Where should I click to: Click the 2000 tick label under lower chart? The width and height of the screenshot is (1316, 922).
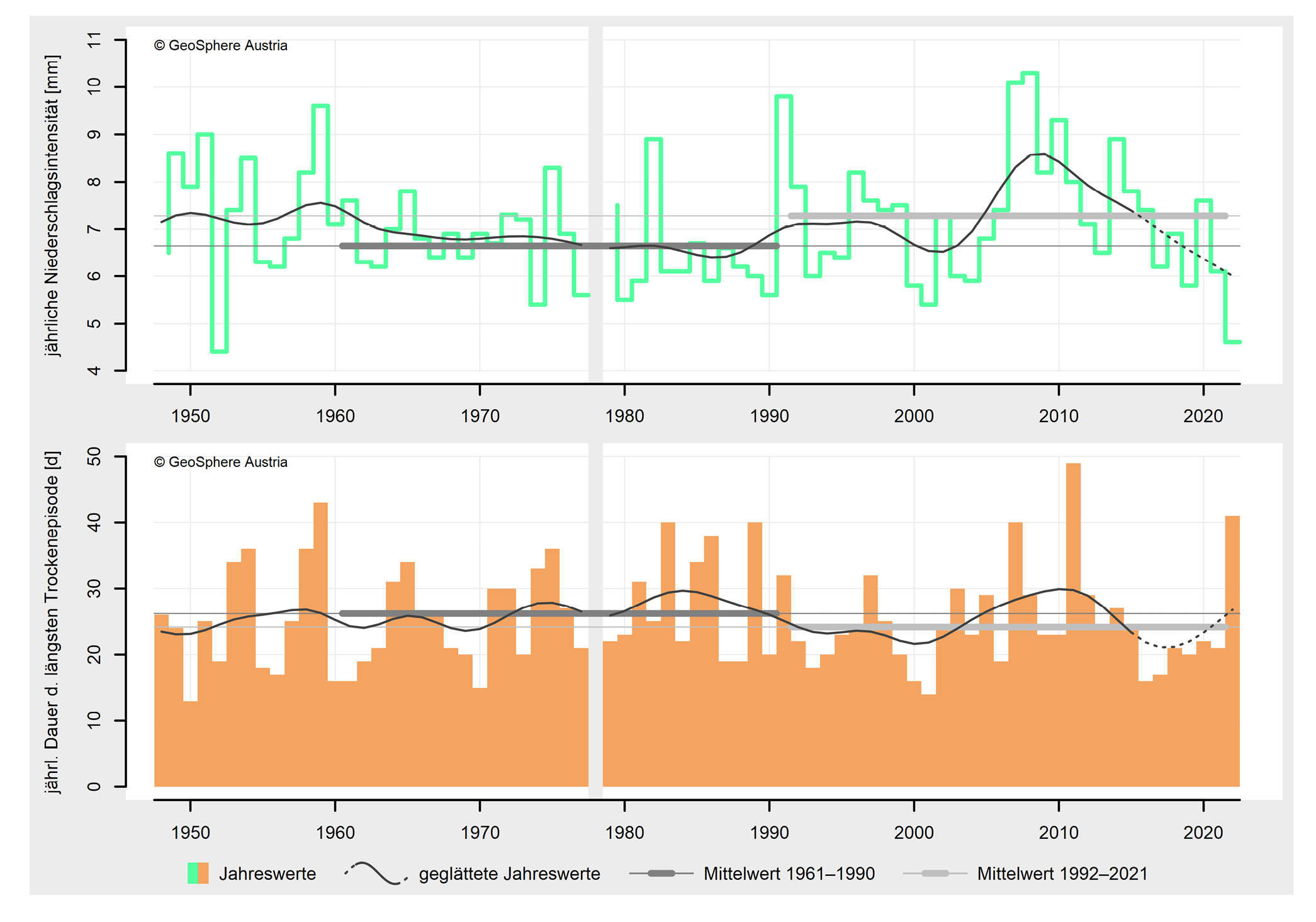(x=914, y=833)
